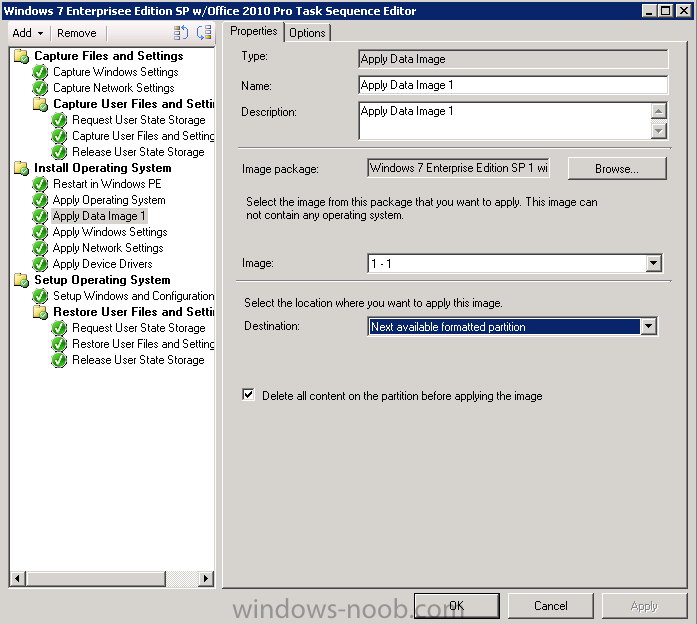This screenshot has height=624, width=697.
Task: Click OK to save the task sequence
Action: (457, 606)
